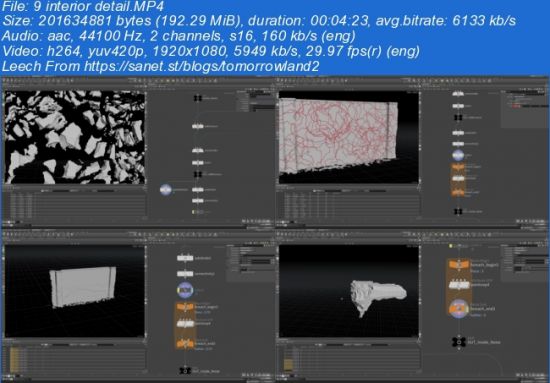
Task: Select yellow-flagged bottom node in rock fragments frame
Action: [x=197, y=212]
